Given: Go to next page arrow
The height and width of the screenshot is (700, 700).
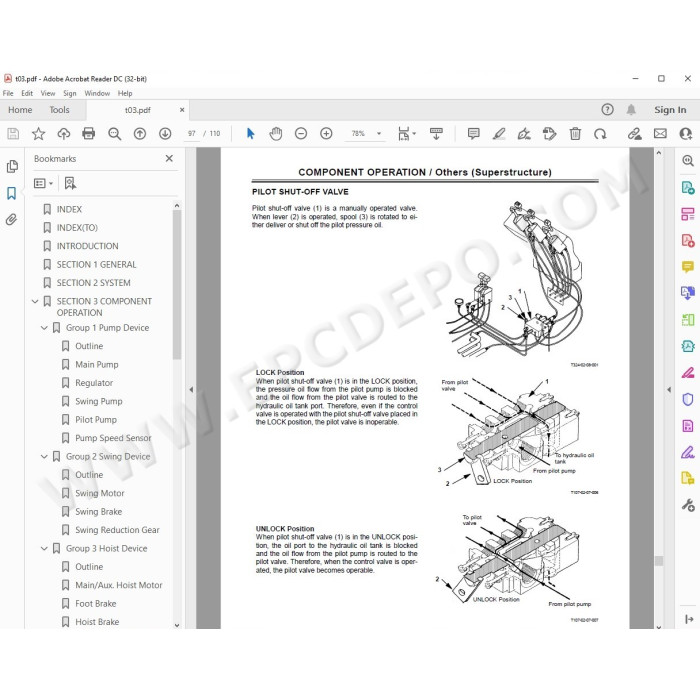Looking at the screenshot, I should 165,133.
